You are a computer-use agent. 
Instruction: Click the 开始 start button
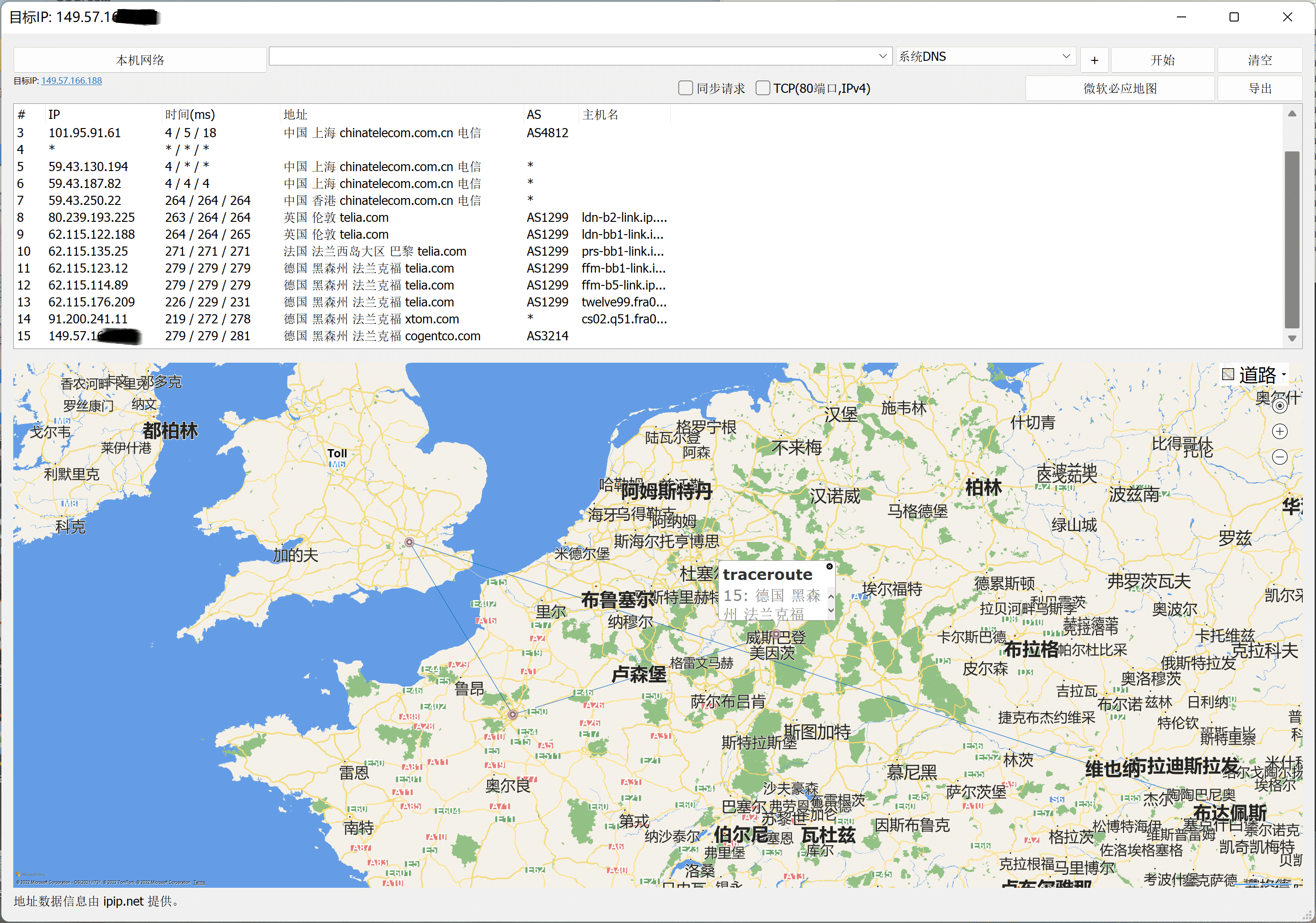[1162, 59]
